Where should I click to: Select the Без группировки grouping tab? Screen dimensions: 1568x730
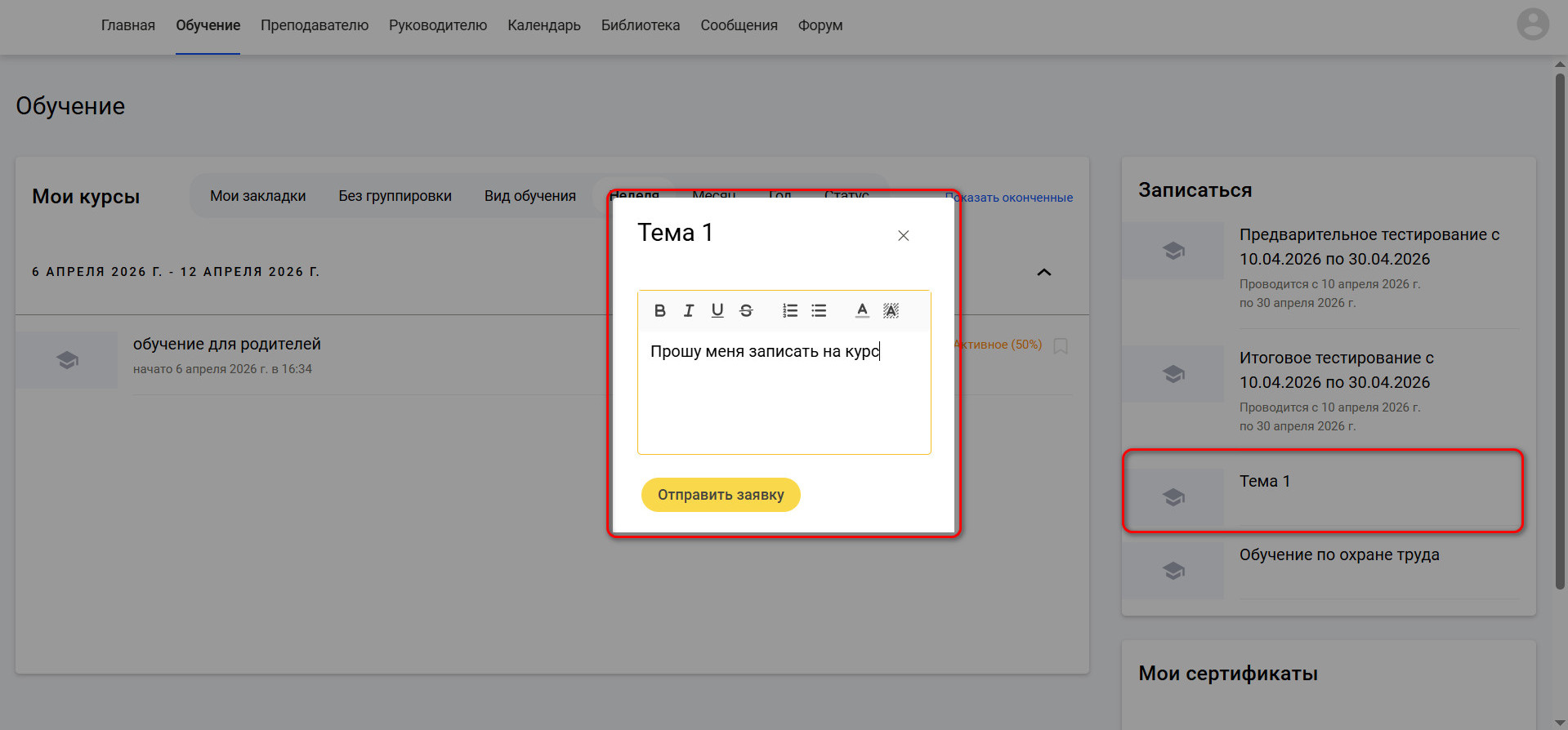coord(395,196)
